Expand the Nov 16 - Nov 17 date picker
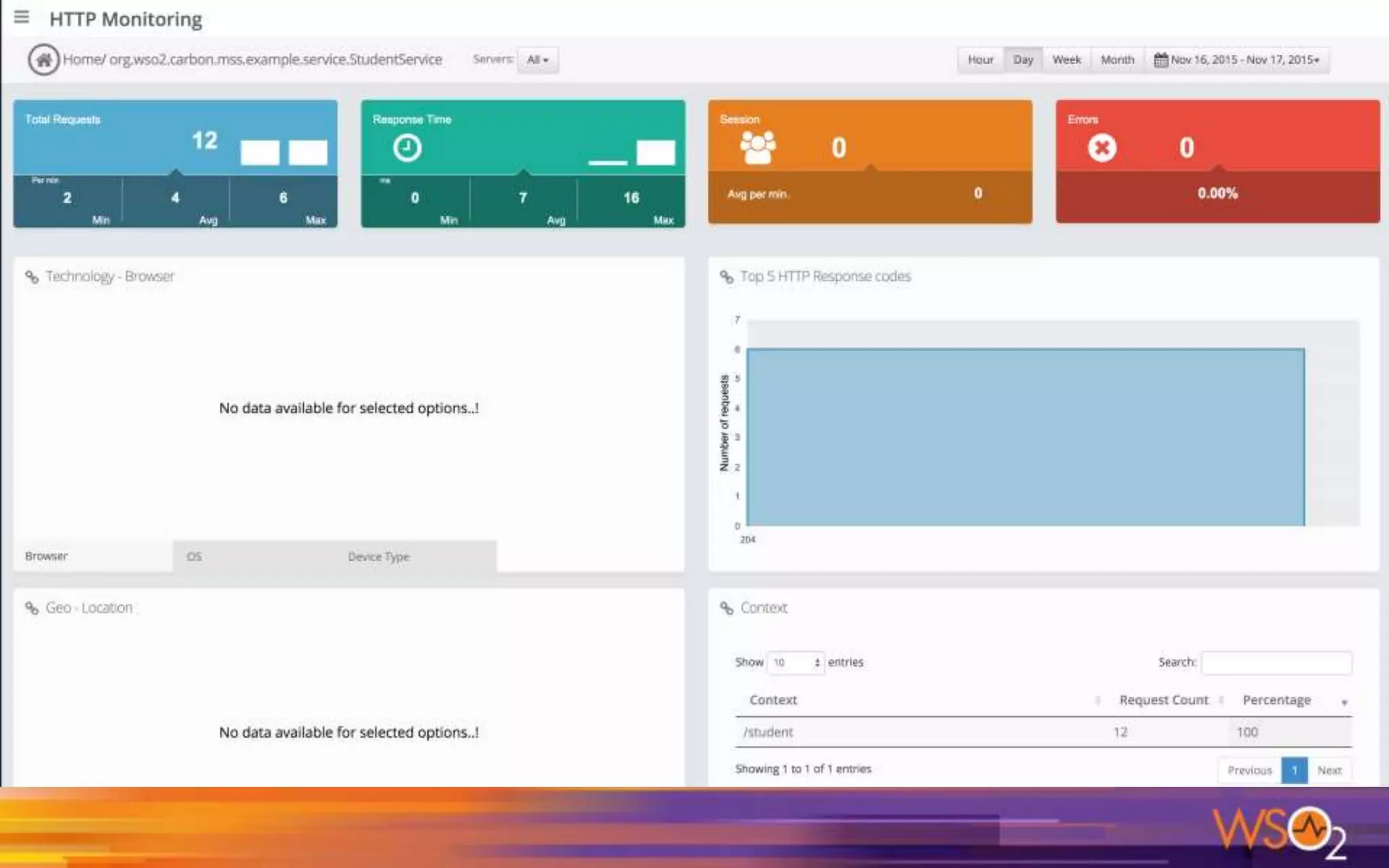 click(x=1245, y=60)
